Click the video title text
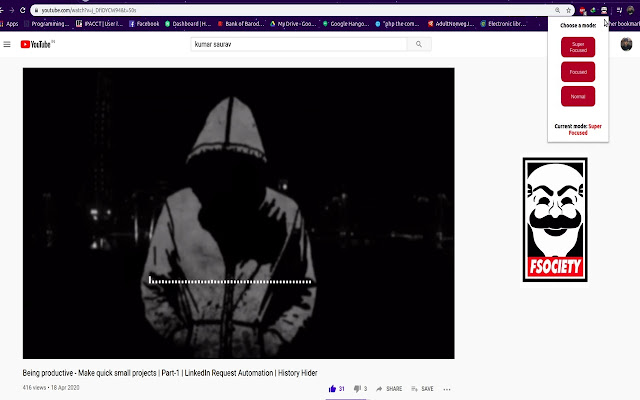The height and width of the screenshot is (400, 640). pos(170,373)
